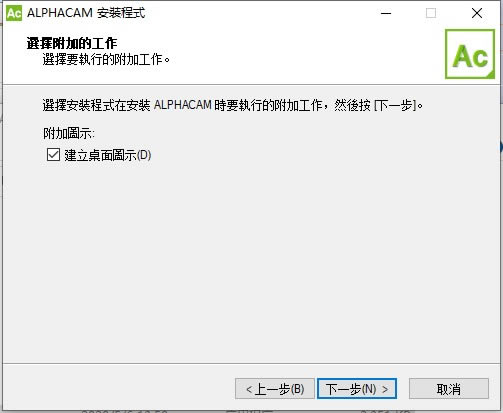Uncheck the 建立桌面圖示 checkbox
The width and height of the screenshot is (503, 413).
point(53,155)
